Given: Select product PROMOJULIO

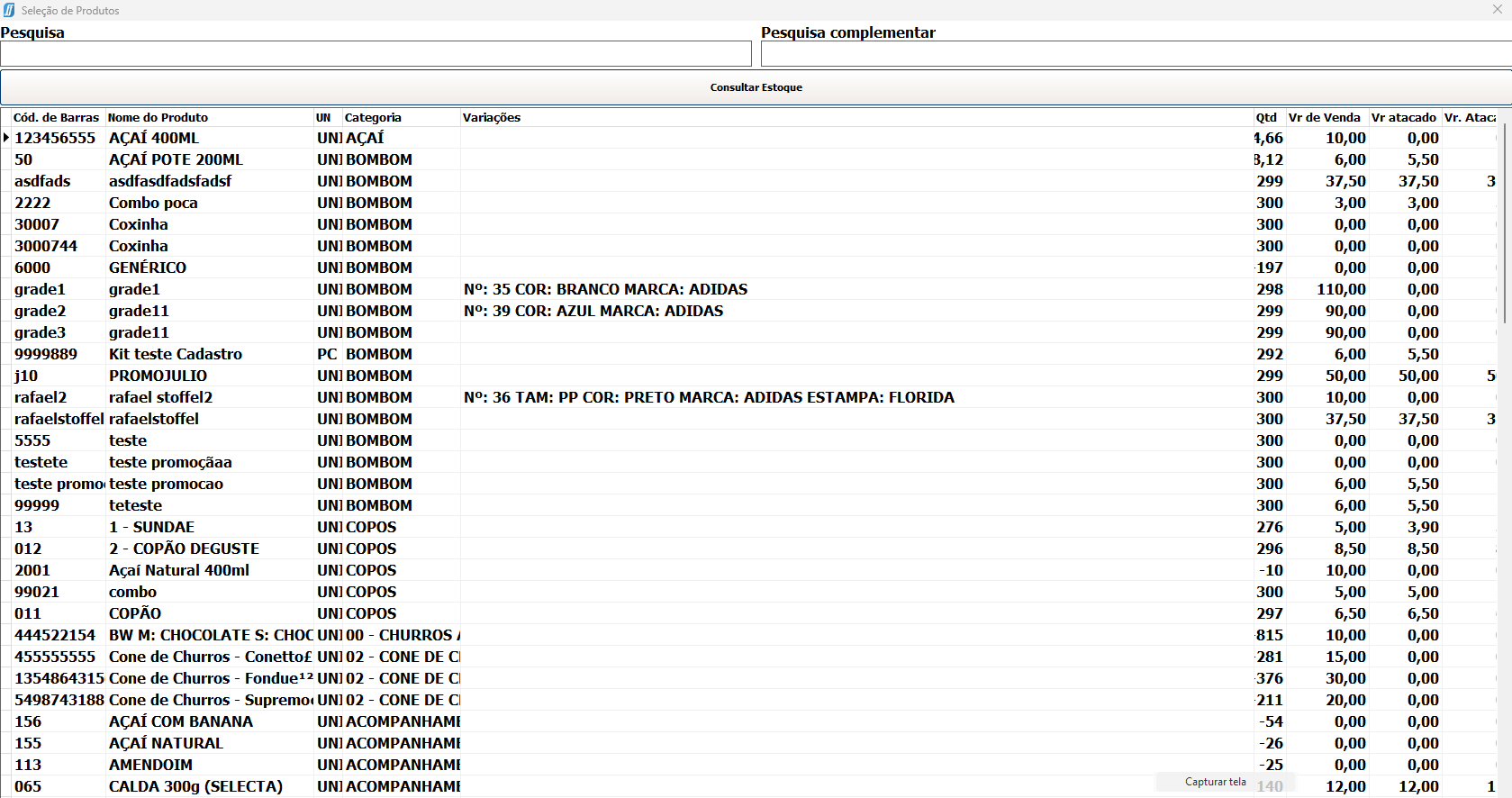Looking at the screenshot, I should coord(158,376).
